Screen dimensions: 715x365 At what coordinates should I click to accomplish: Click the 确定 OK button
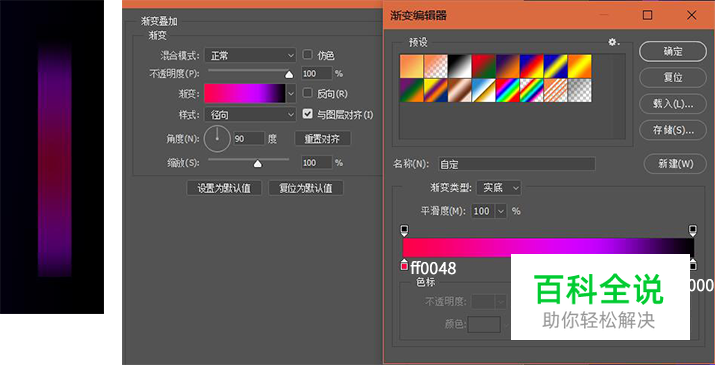[673, 52]
